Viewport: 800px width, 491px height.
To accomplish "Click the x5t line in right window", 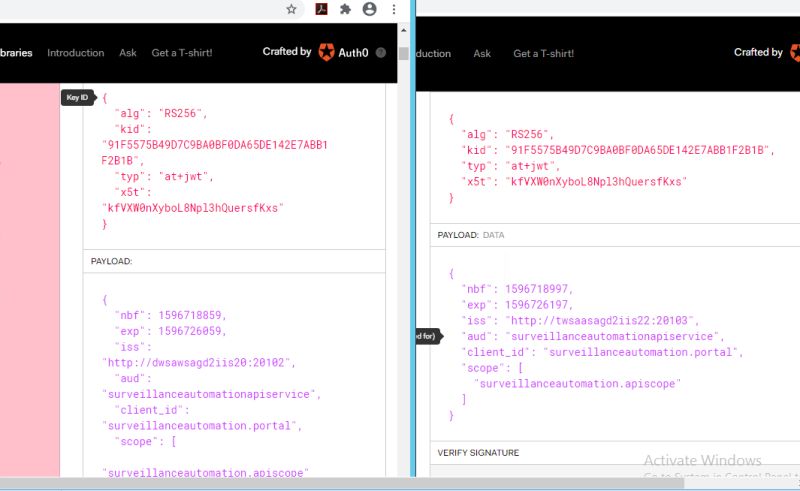I will pyautogui.click(x=574, y=182).
